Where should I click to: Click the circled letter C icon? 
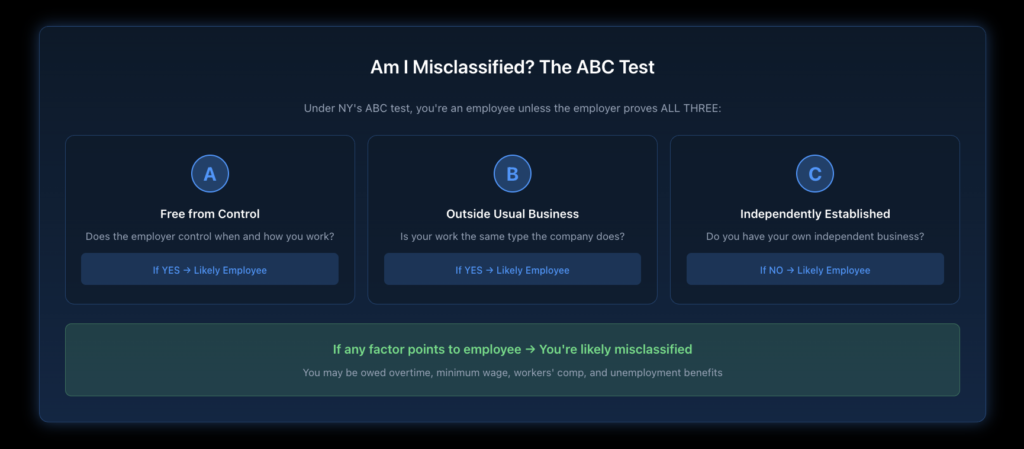pyautogui.click(x=815, y=174)
